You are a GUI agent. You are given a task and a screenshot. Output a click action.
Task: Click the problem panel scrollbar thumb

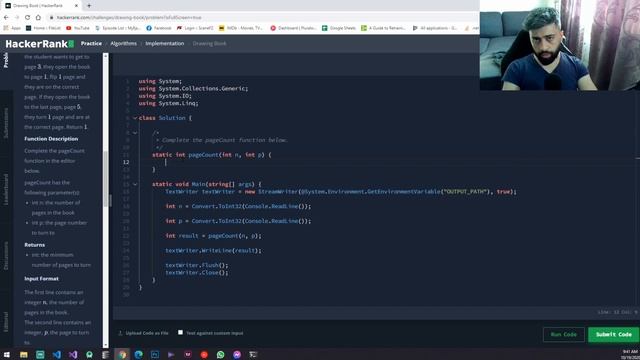tap(106, 179)
